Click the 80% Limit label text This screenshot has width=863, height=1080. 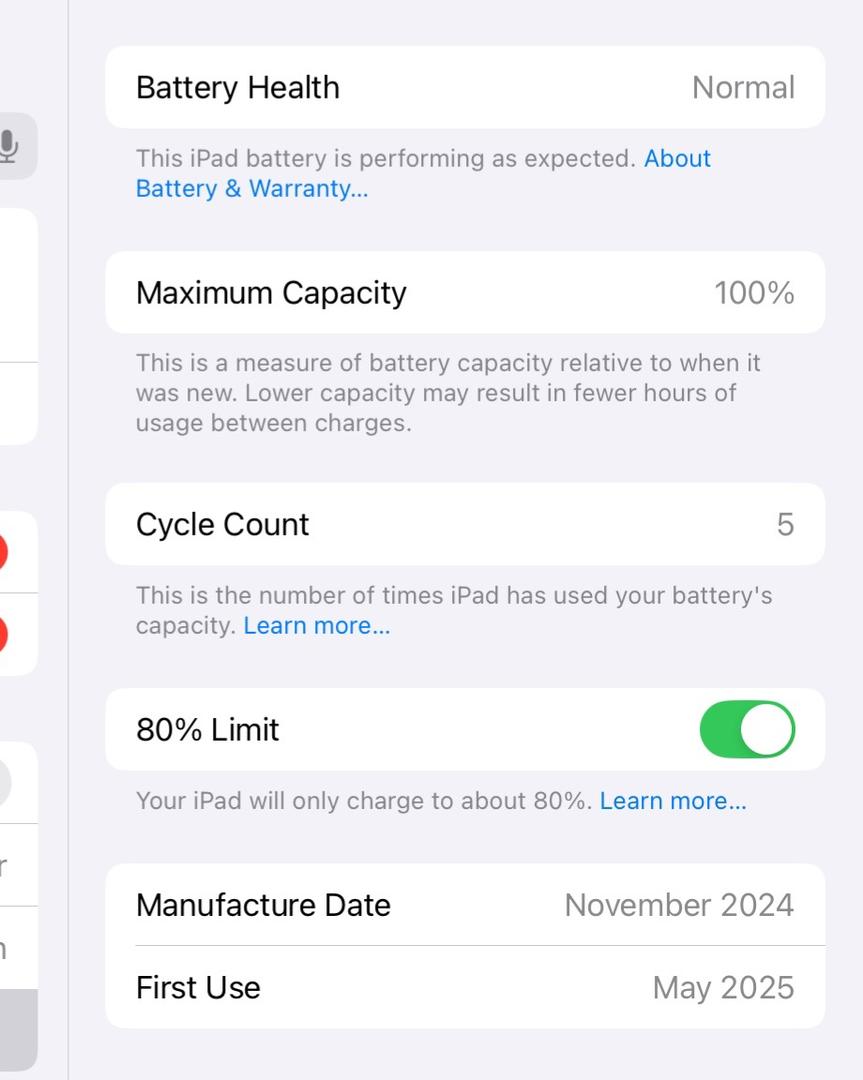pos(208,729)
